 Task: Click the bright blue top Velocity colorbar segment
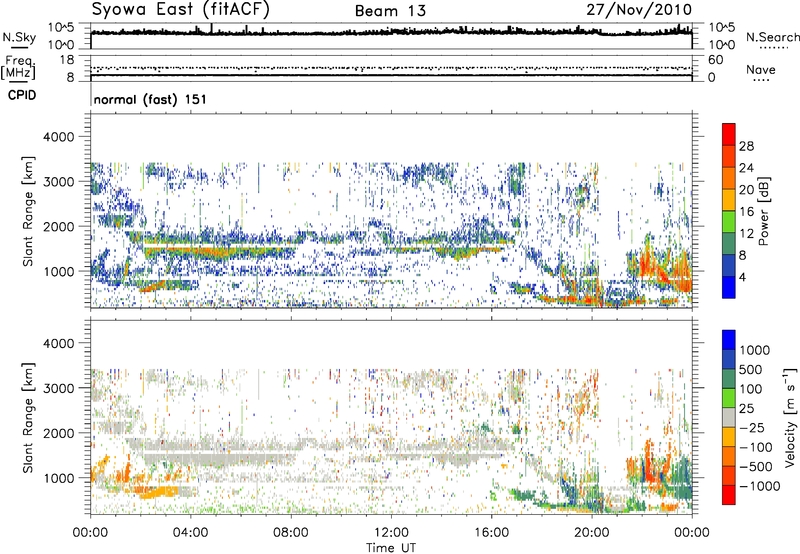729,340
